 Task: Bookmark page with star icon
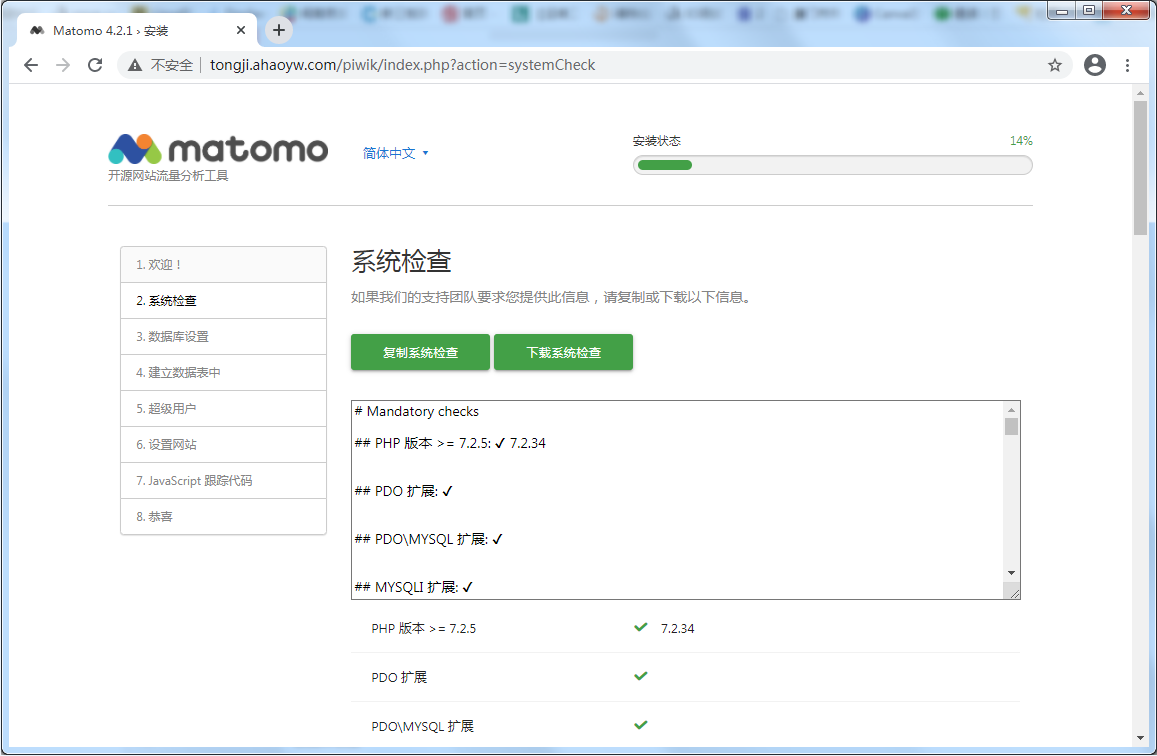pos(1054,65)
